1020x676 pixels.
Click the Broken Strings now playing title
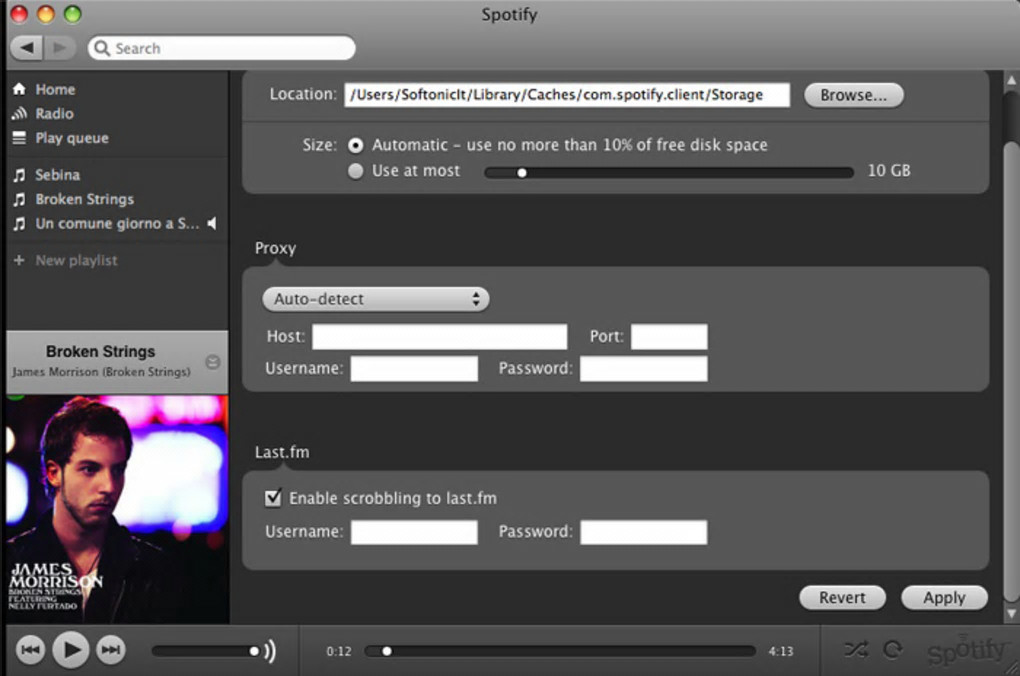pos(100,351)
